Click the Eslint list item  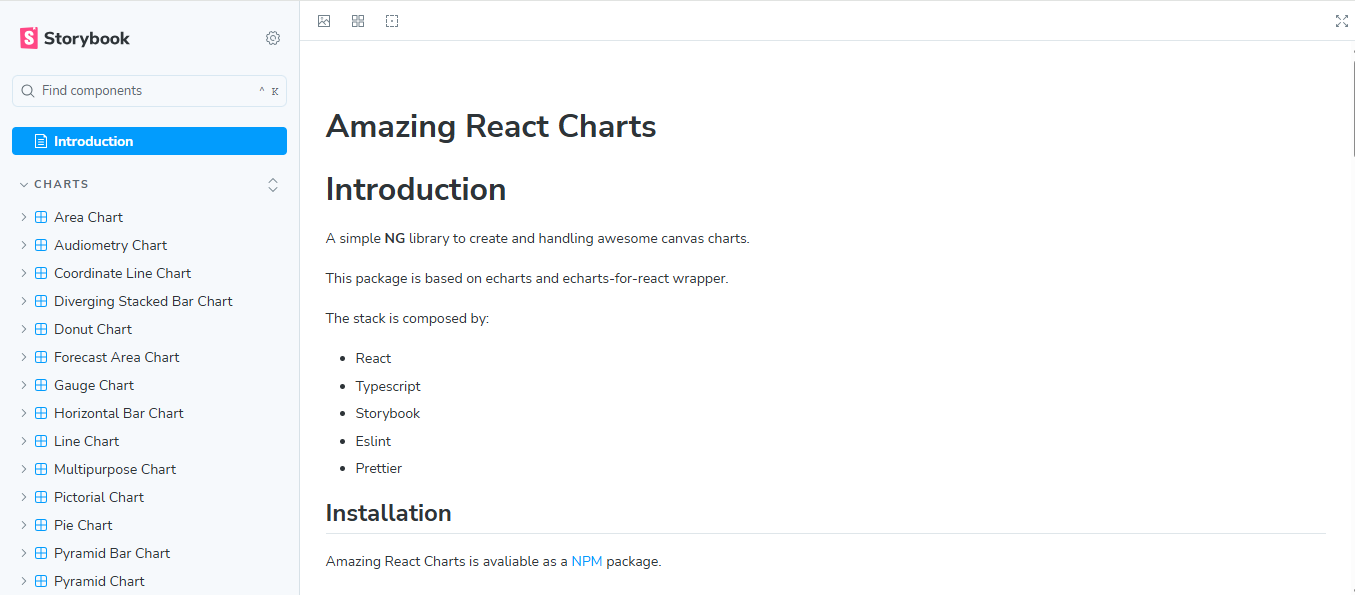click(x=373, y=441)
